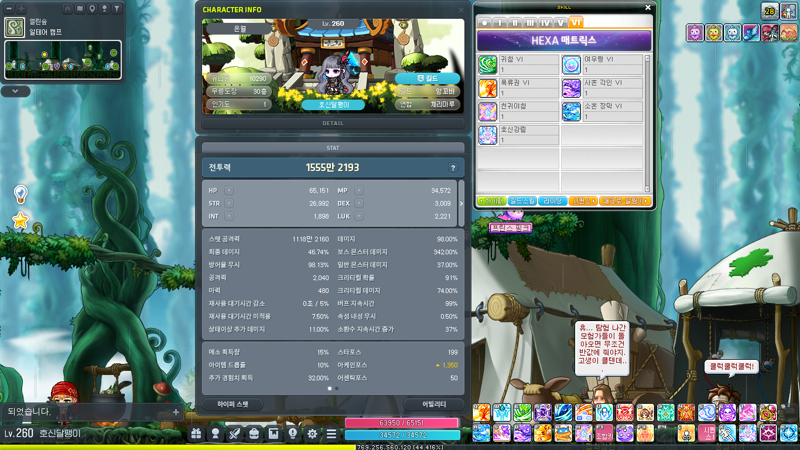
Task: Open the character menu icon in bottom bar
Action: point(216,434)
